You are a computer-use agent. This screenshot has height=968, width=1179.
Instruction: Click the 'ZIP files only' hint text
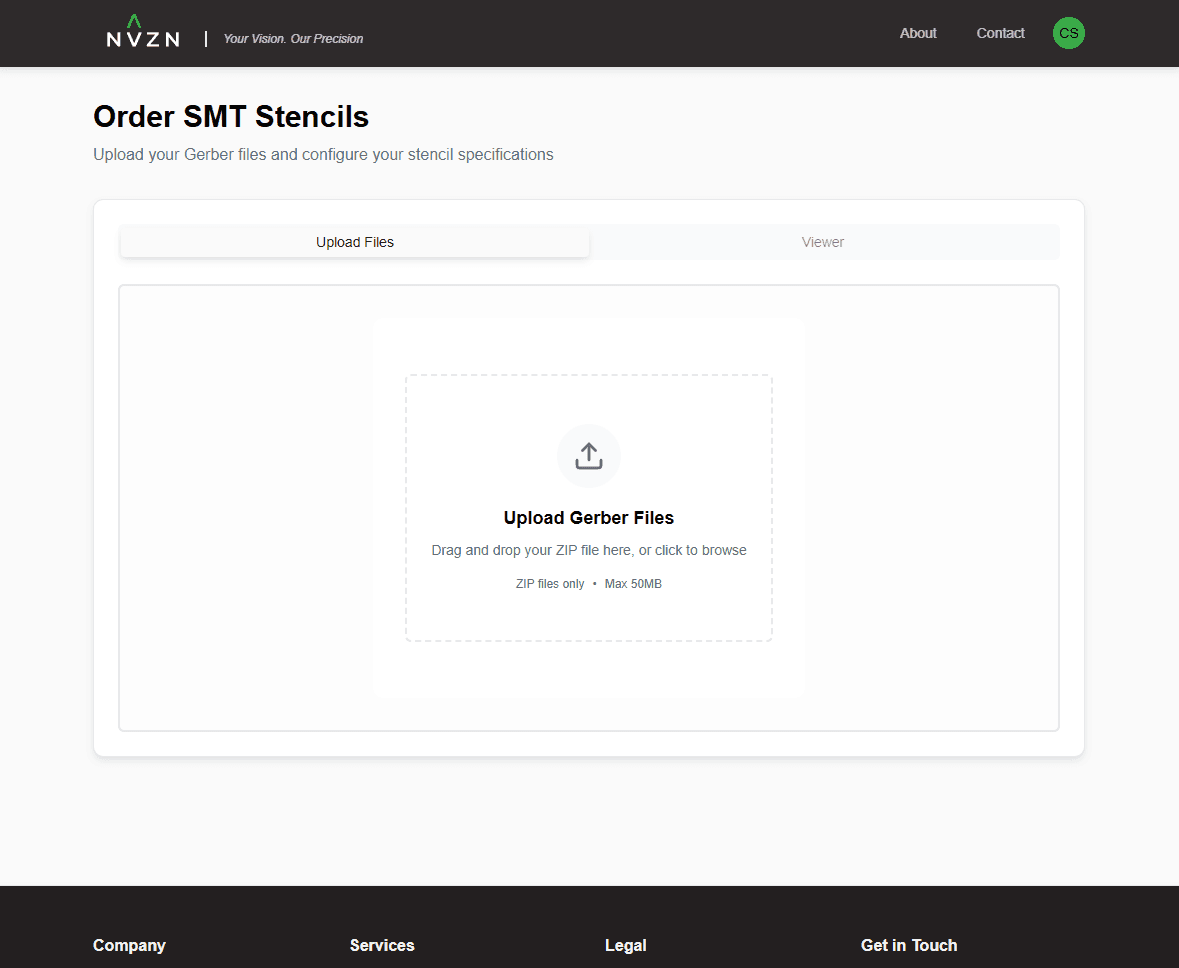coord(550,583)
